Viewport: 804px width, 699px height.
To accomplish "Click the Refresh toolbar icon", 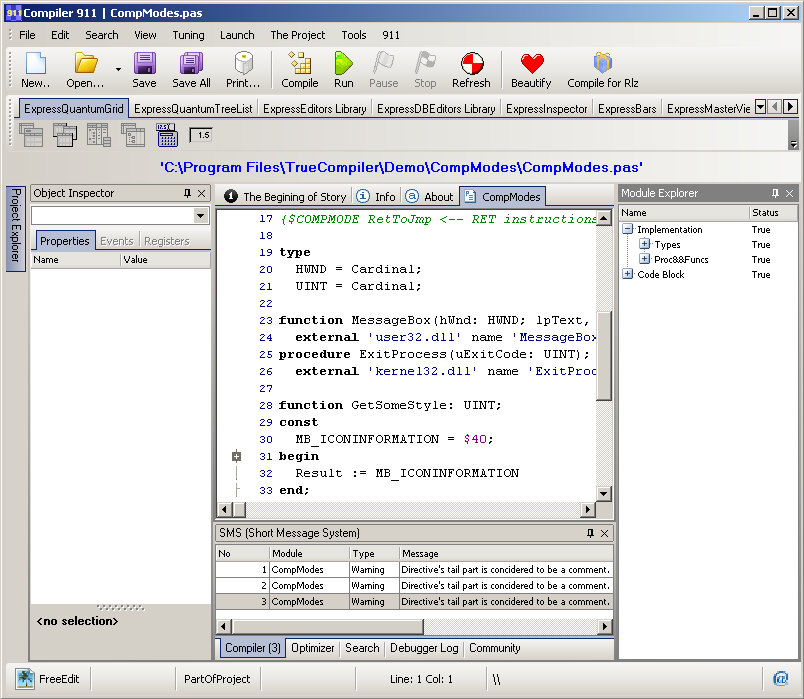I will point(471,65).
